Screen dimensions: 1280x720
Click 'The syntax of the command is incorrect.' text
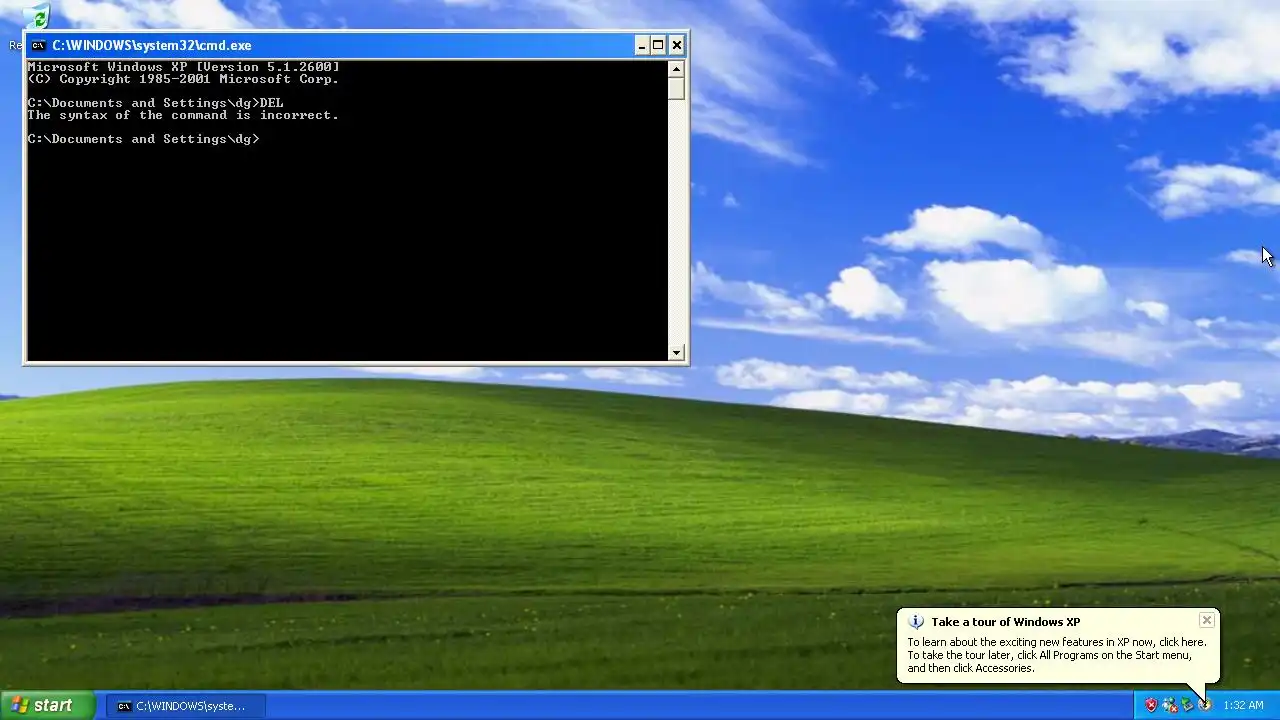tap(183, 115)
